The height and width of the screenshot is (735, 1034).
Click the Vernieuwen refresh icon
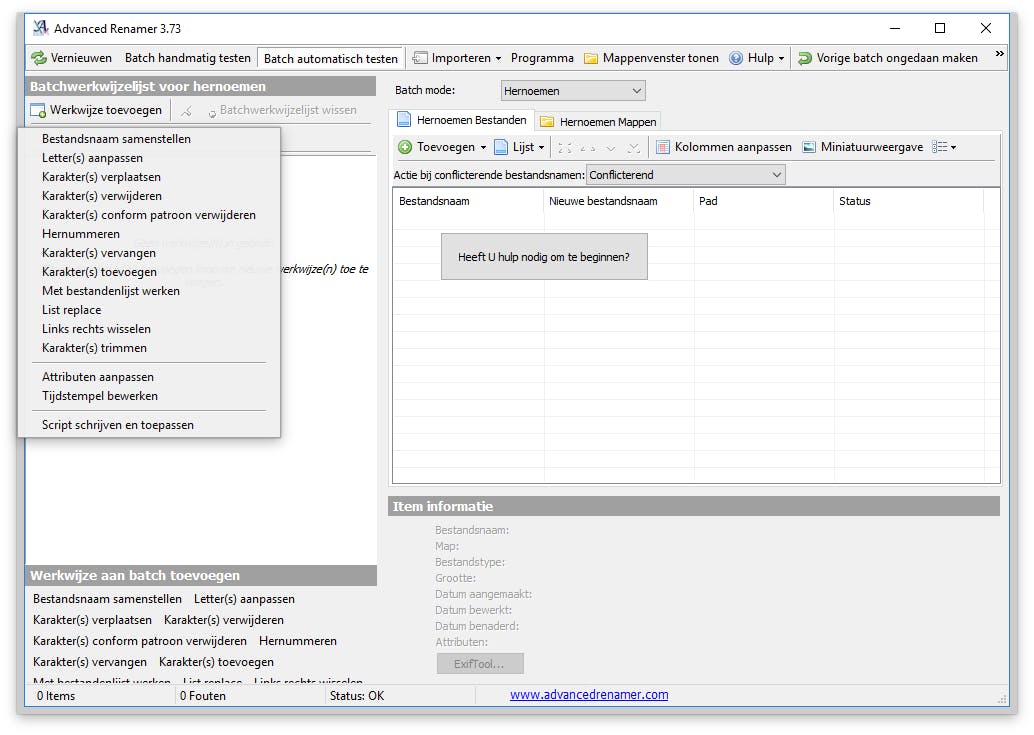pyautogui.click(x=39, y=58)
